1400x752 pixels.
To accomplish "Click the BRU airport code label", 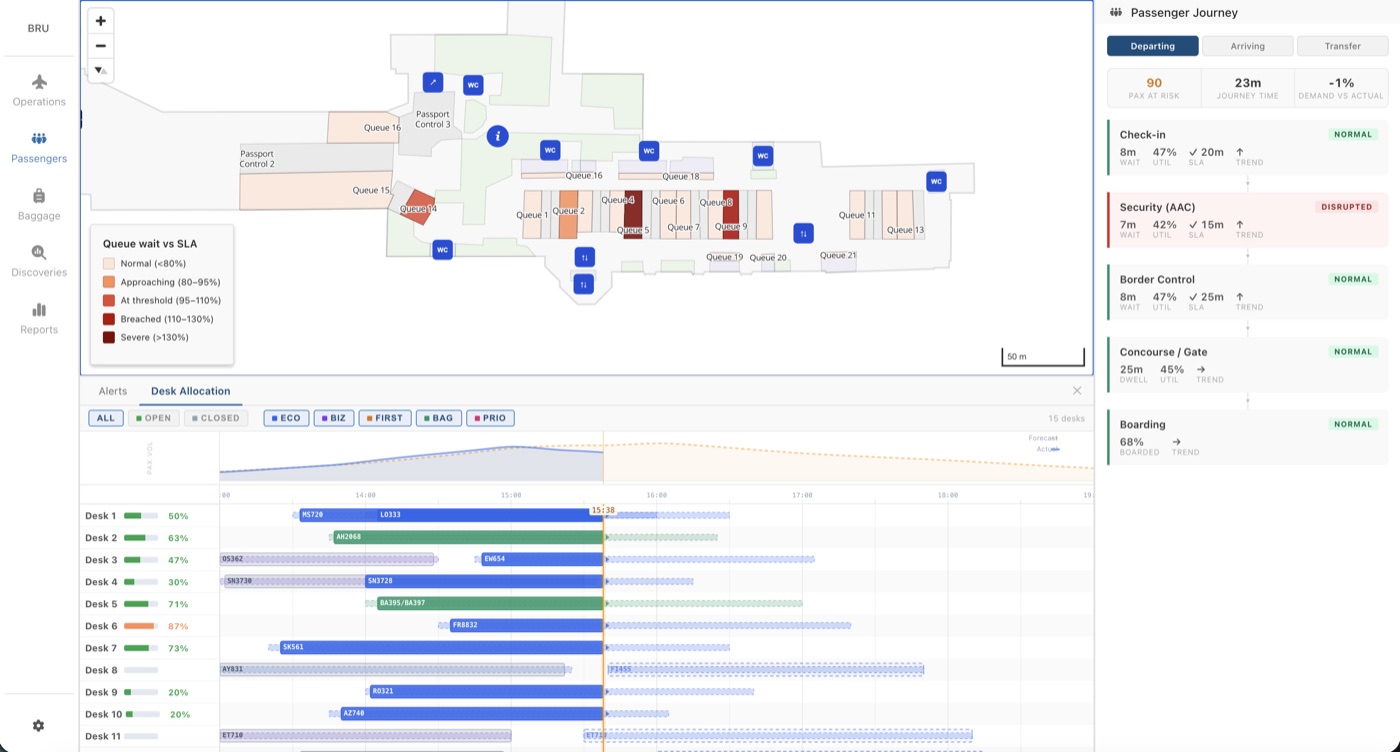I will pyautogui.click(x=38, y=28).
